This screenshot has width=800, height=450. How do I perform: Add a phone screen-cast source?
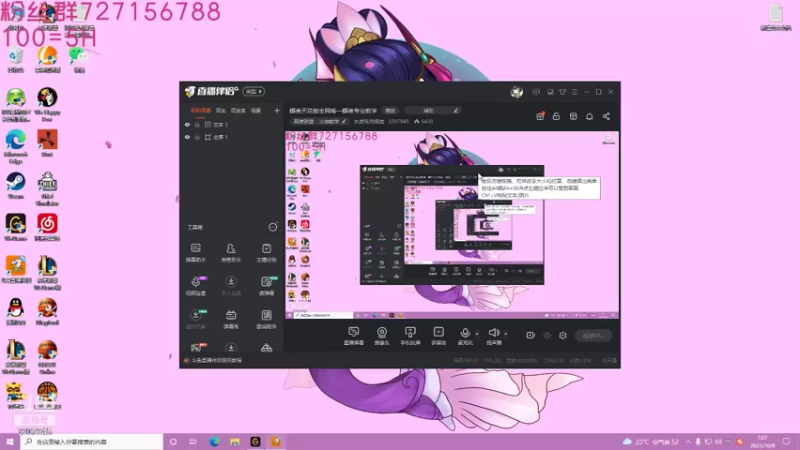coord(410,336)
